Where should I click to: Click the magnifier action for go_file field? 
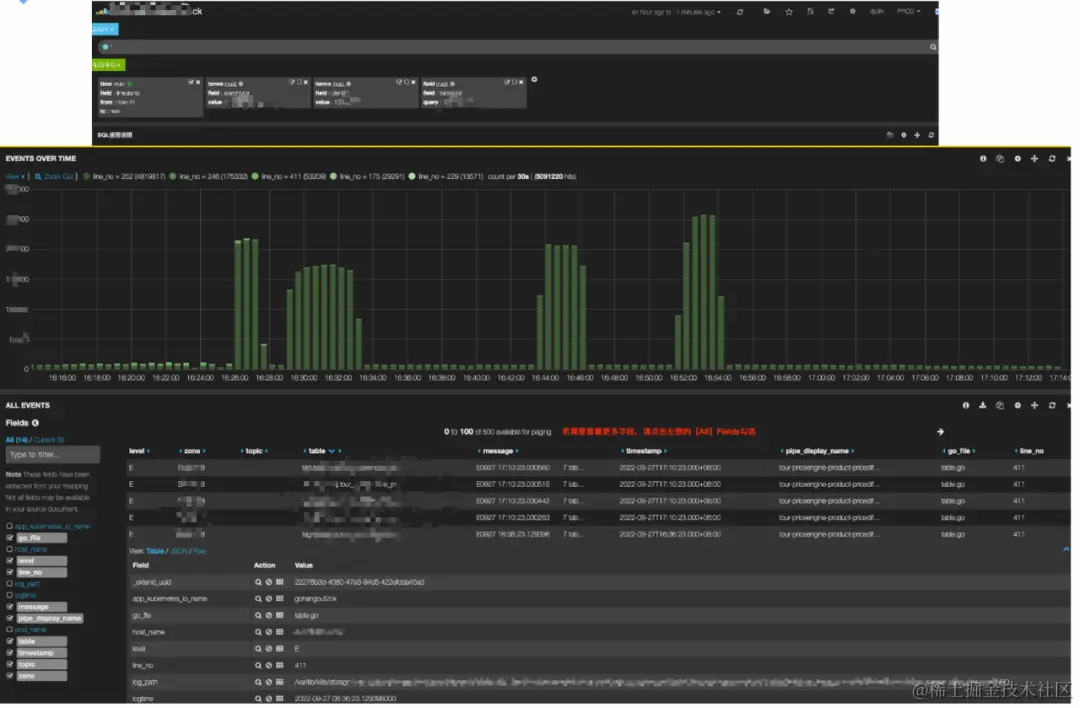point(258,616)
